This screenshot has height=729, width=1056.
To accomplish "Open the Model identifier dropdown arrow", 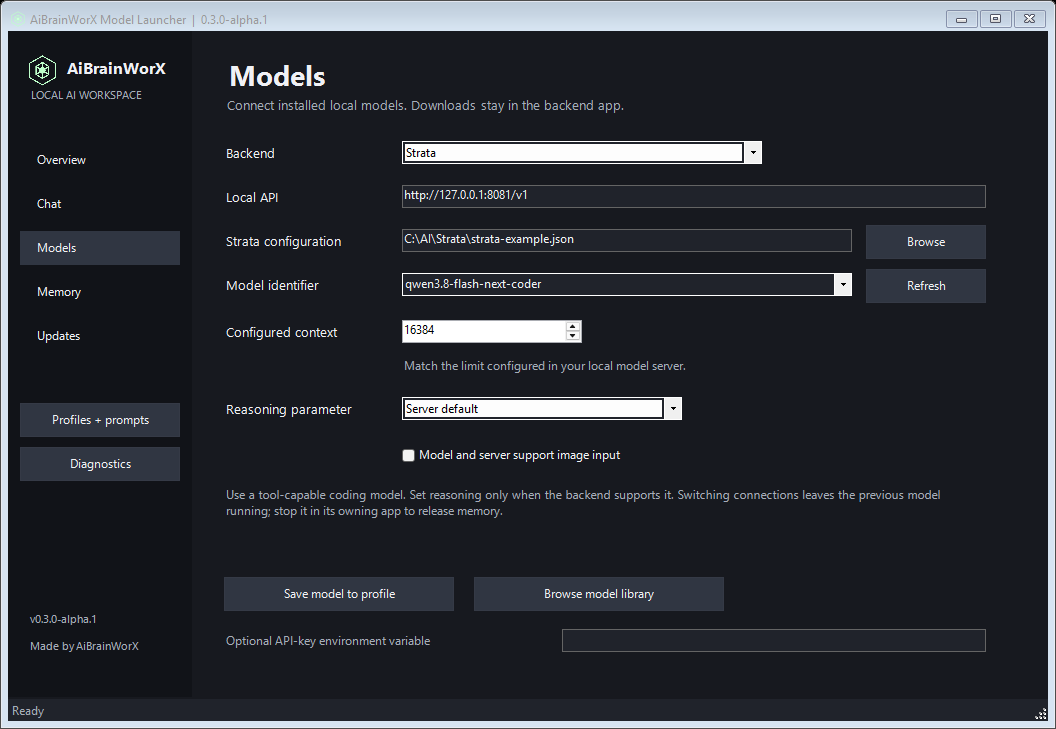I will coord(843,284).
